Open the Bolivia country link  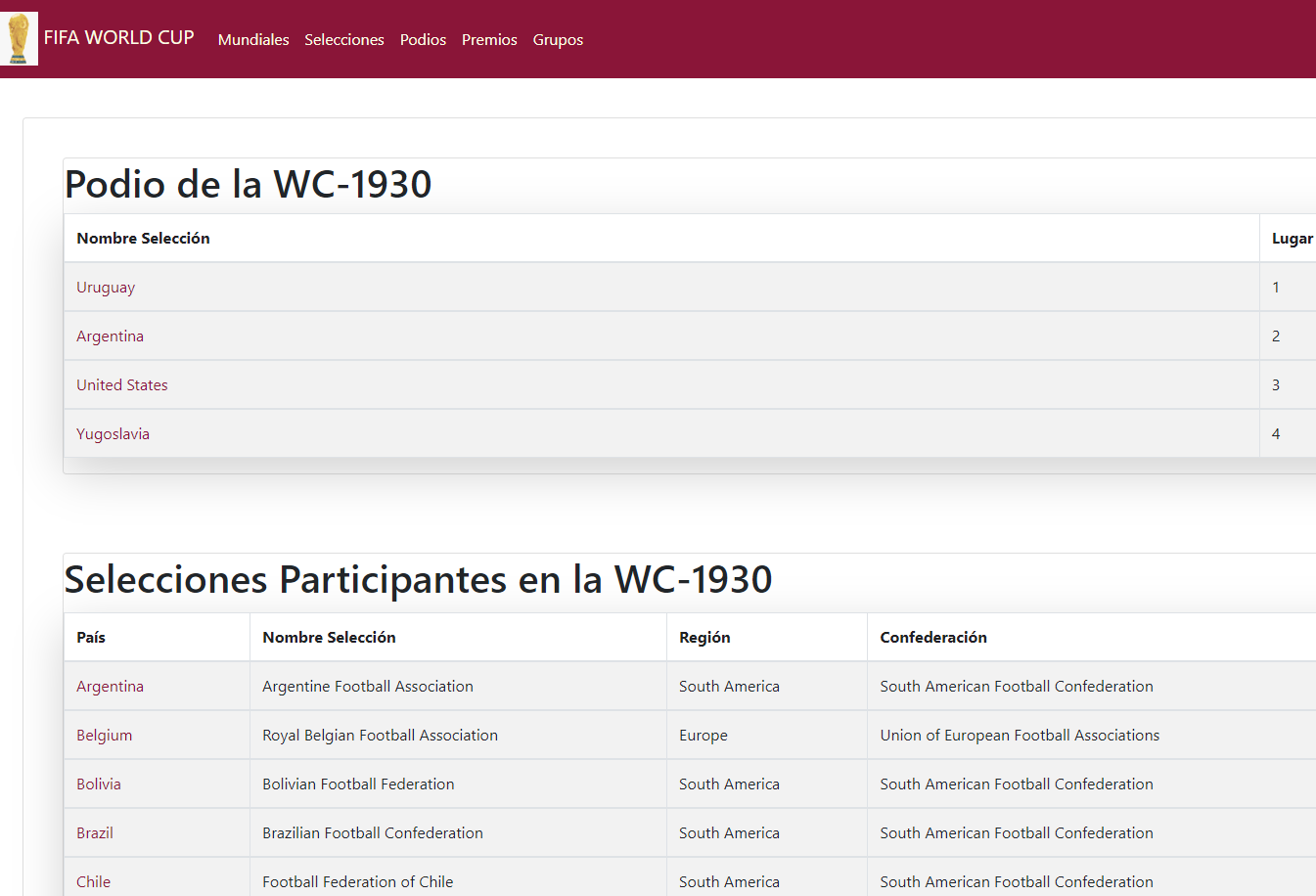pos(99,784)
